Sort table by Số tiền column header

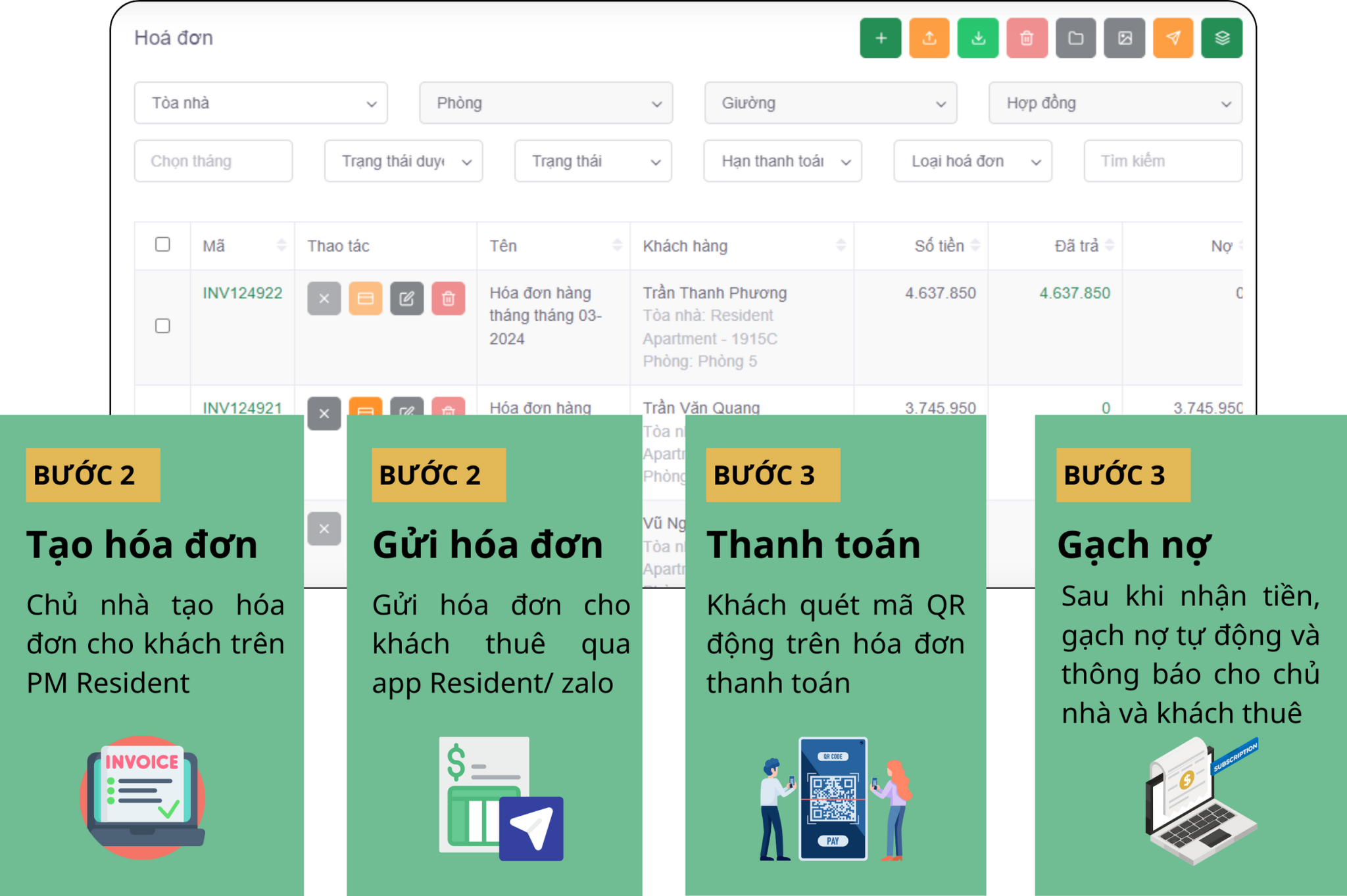click(x=939, y=246)
